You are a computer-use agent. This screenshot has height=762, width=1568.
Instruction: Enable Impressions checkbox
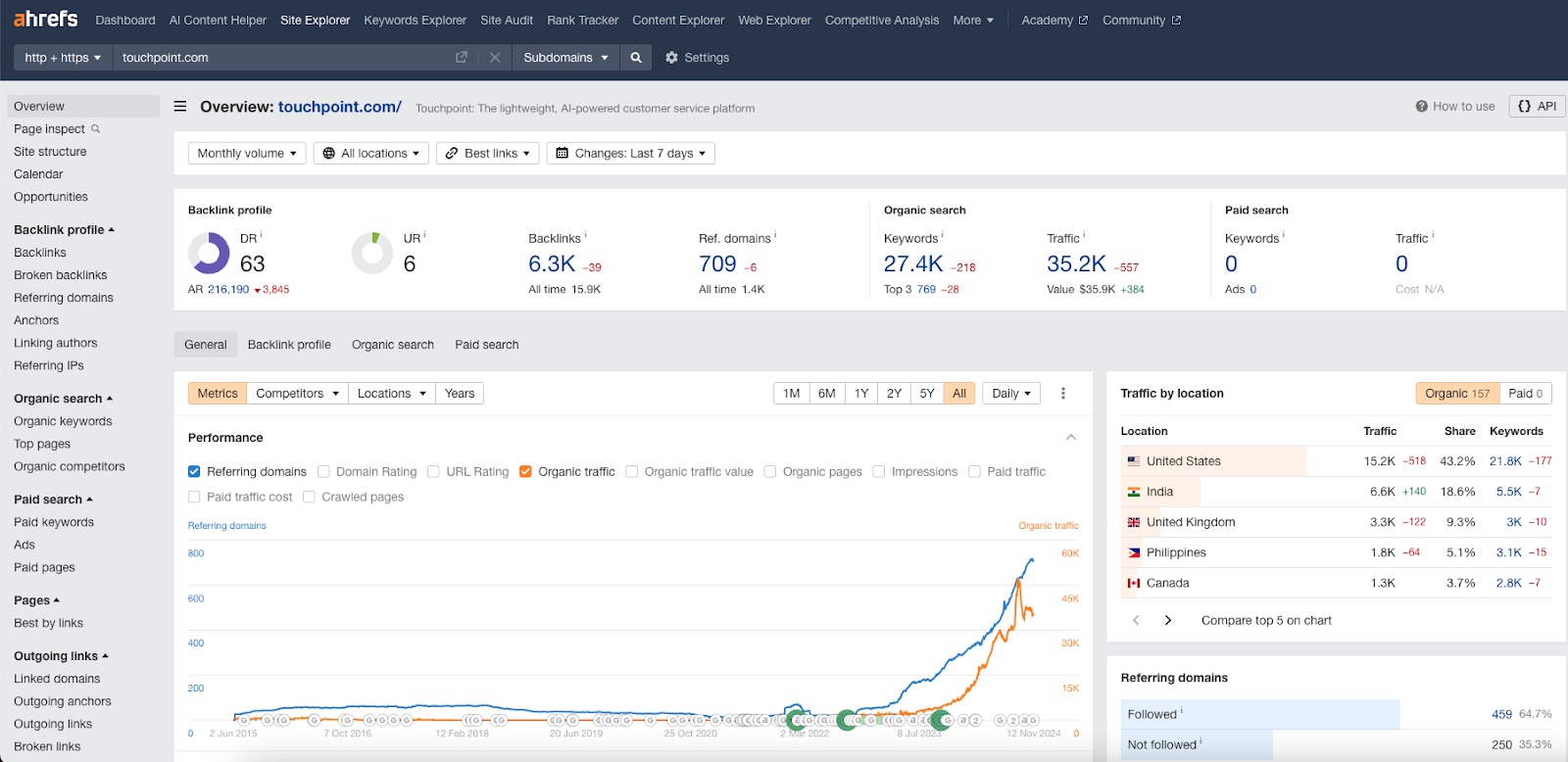(879, 471)
